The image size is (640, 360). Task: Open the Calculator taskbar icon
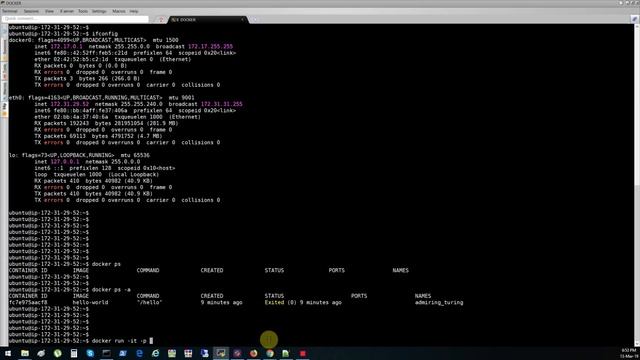pos(74,353)
